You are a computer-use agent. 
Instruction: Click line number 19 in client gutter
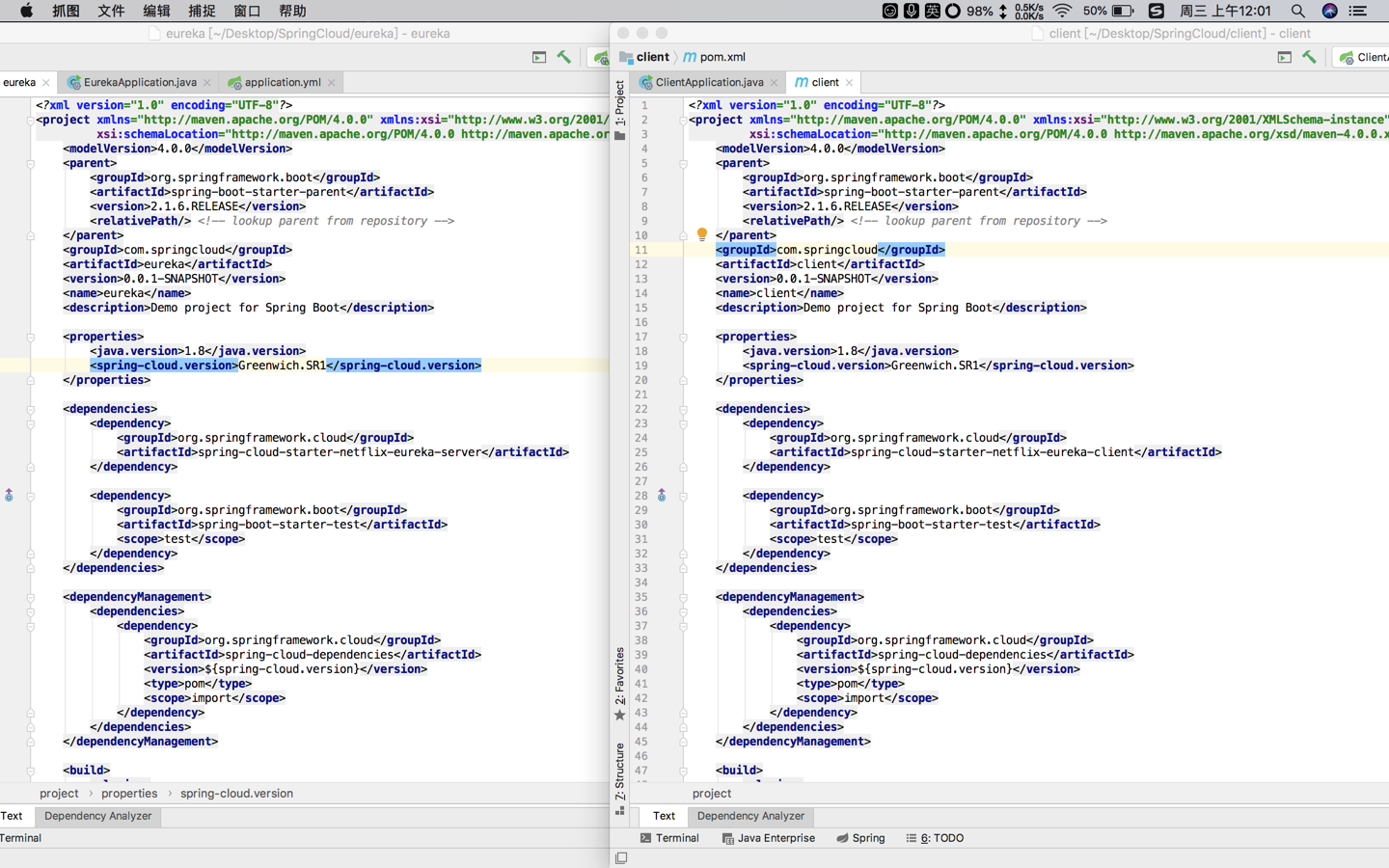click(x=641, y=366)
